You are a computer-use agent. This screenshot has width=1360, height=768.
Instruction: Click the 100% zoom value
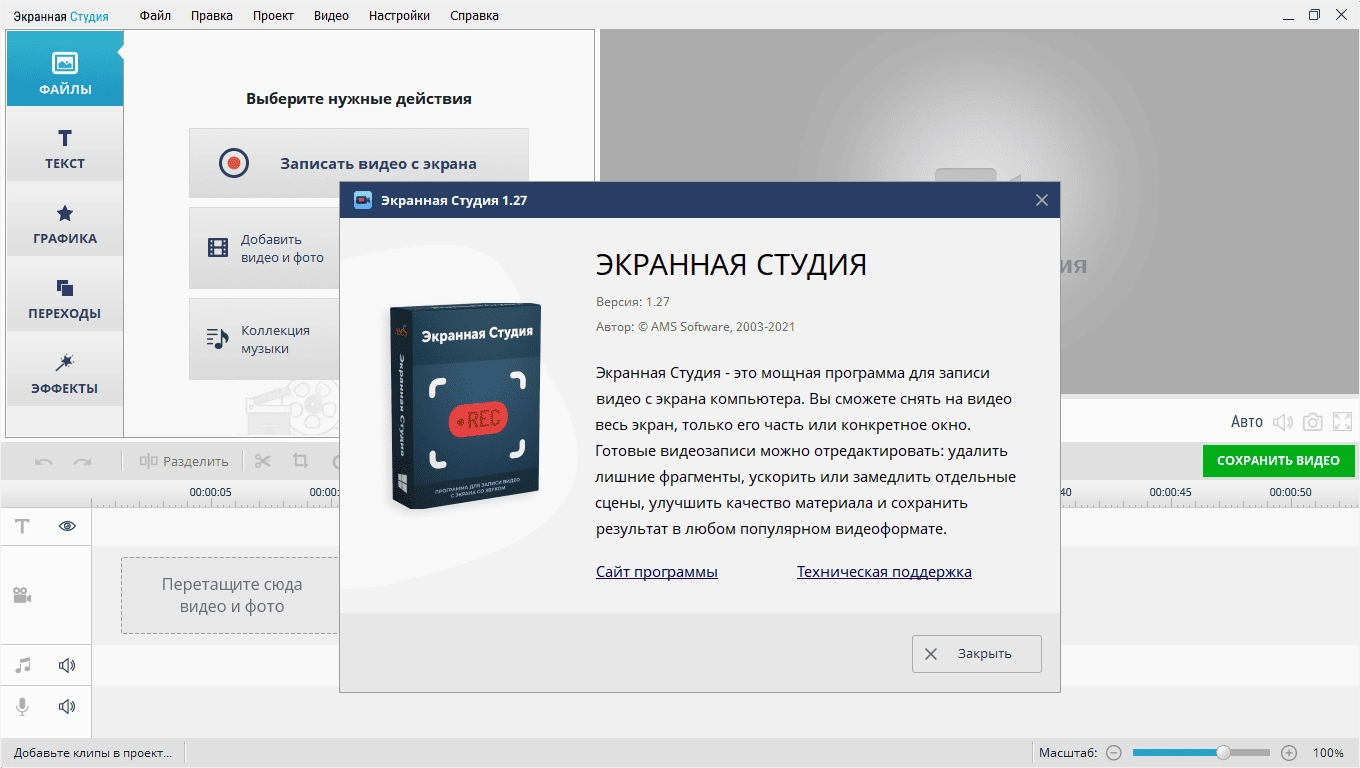(x=1328, y=752)
